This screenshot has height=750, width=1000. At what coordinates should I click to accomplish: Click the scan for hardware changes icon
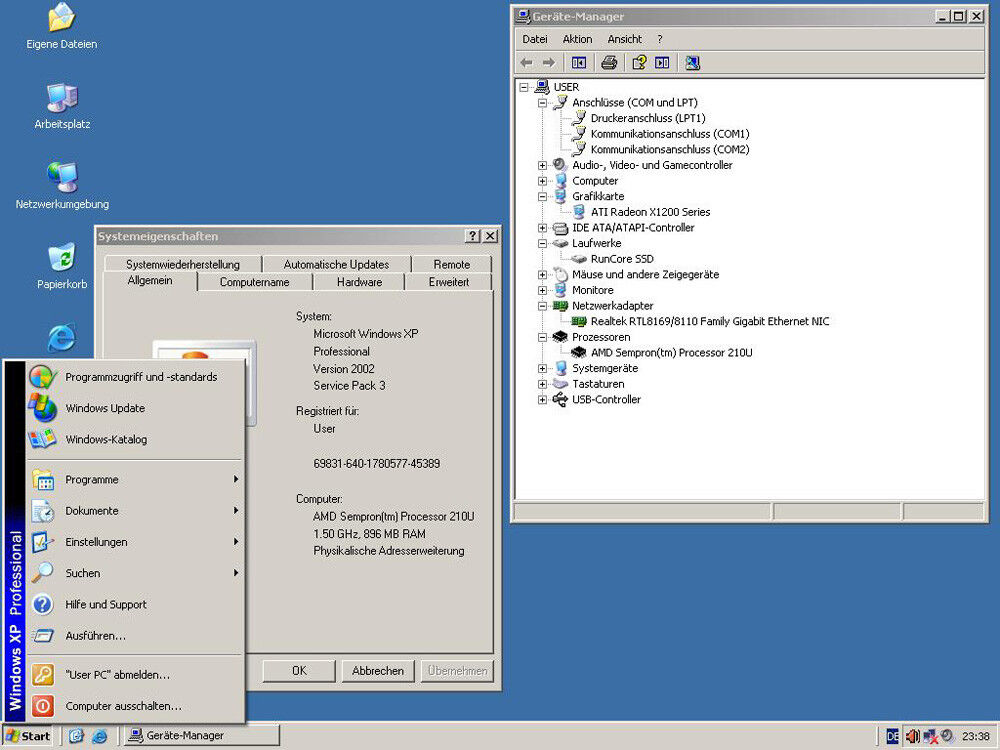(693, 62)
